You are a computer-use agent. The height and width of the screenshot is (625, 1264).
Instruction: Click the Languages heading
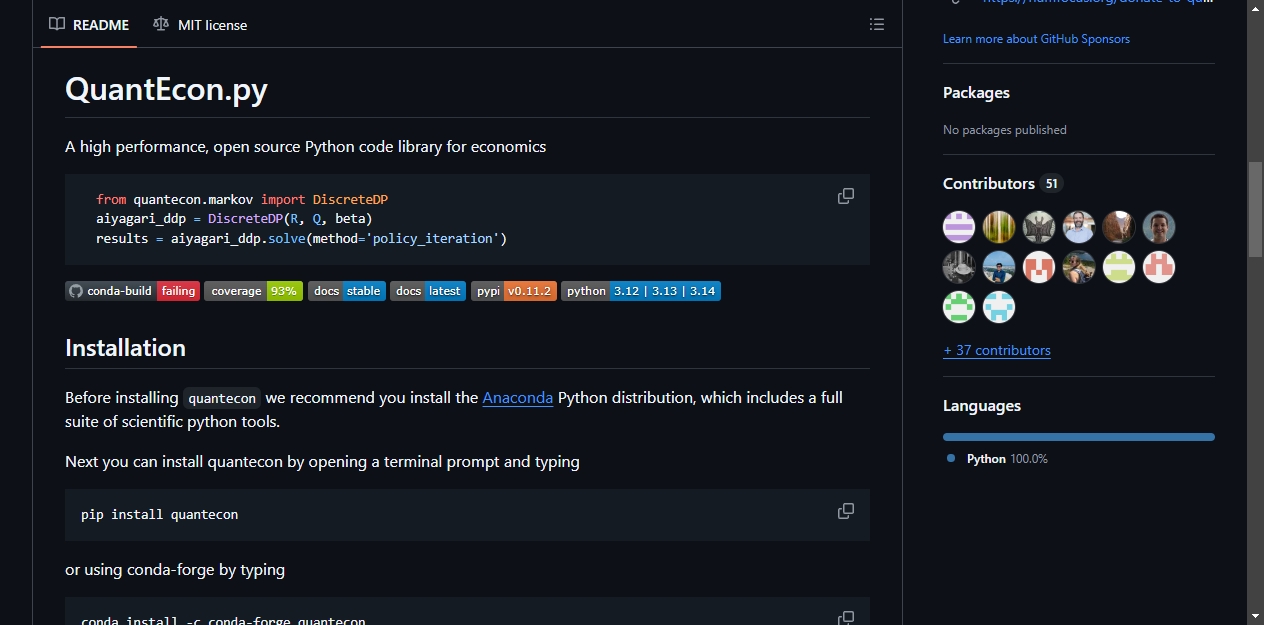[982, 406]
